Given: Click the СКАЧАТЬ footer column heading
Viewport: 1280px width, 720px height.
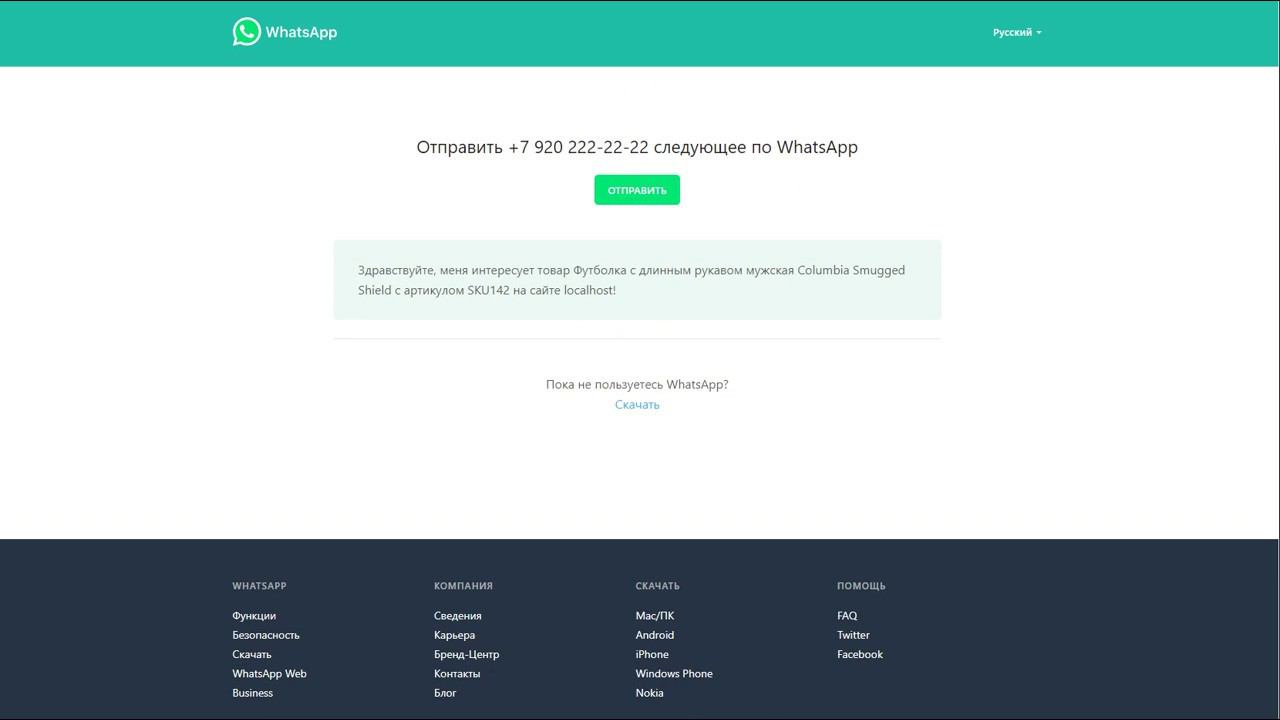Looking at the screenshot, I should [x=658, y=586].
